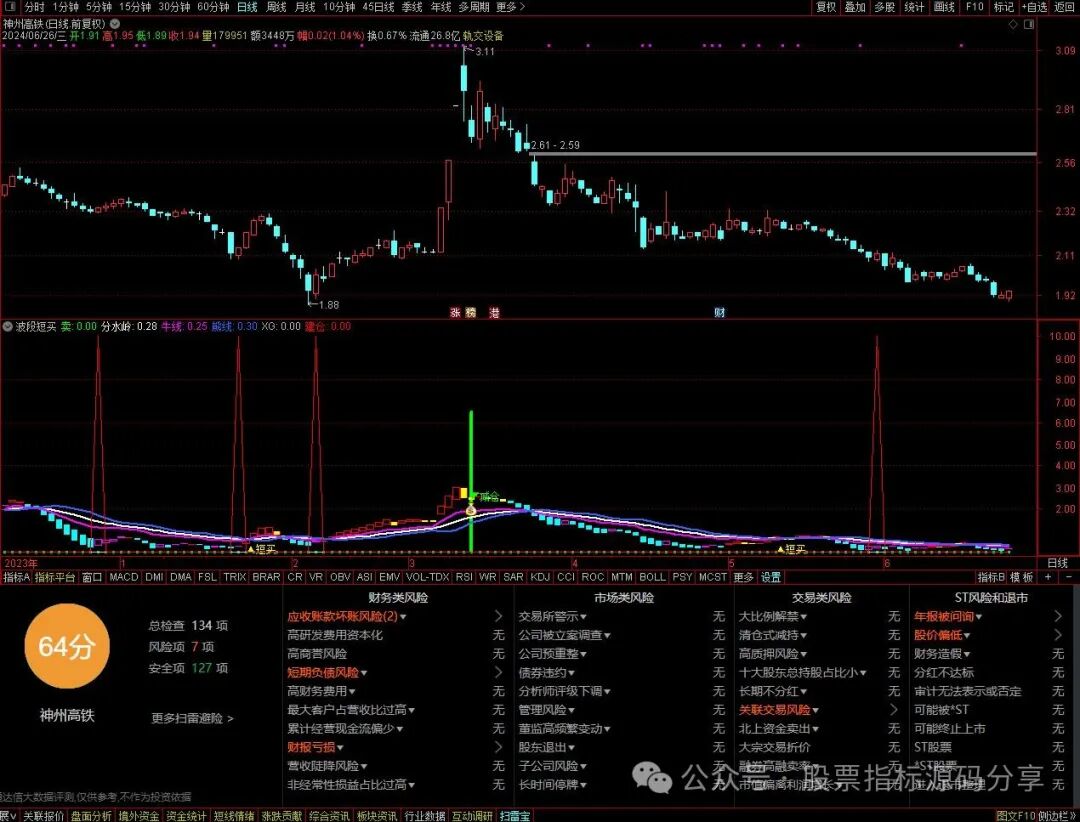This screenshot has height=822, width=1080.
Task: Click the 展 expand button at bottom left
Action: click(8, 816)
